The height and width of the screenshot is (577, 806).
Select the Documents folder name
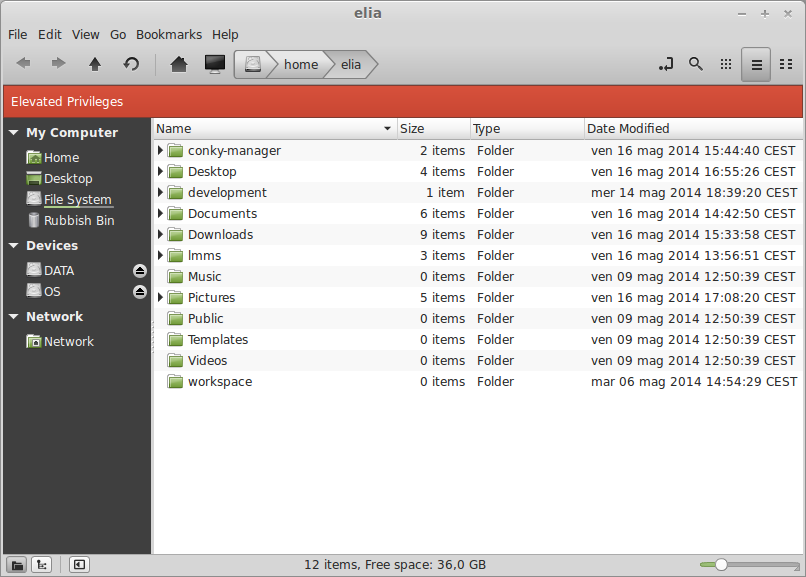[223, 213]
